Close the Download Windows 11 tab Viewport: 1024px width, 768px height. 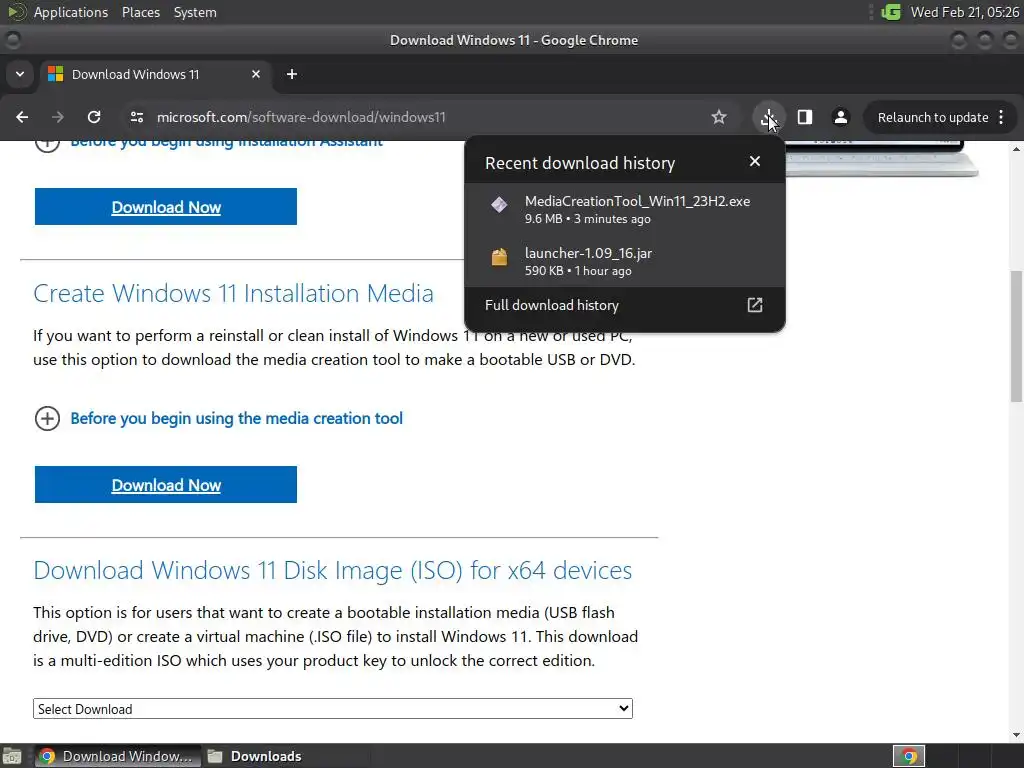pyautogui.click(x=256, y=74)
